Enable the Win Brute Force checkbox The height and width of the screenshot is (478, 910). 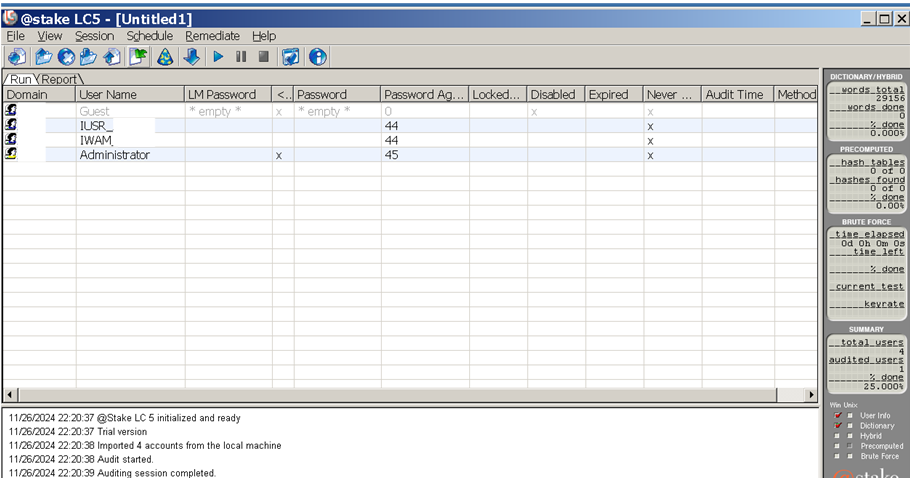[837, 457]
